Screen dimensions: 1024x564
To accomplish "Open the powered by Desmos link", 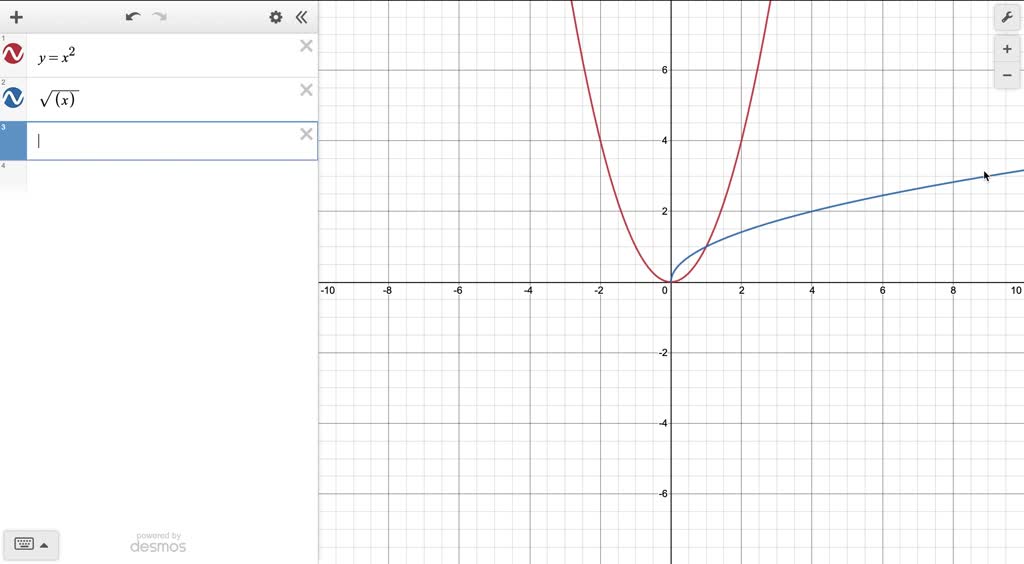I will pyautogui.click(x=158, y=543).
